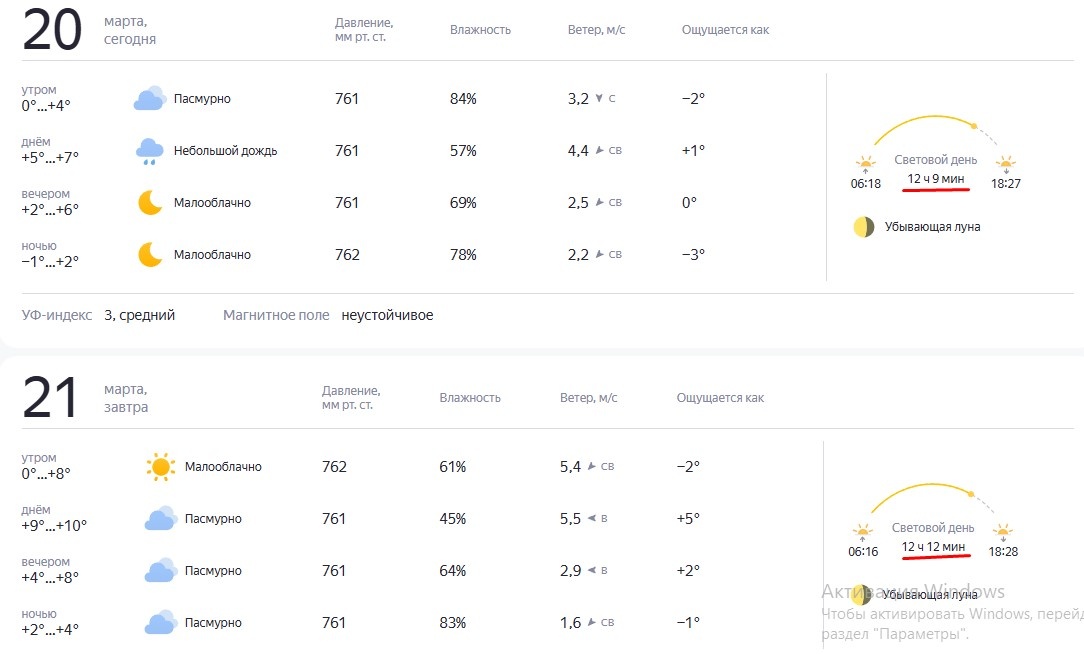Click the light rain icon beside Небольшой дождь
Image resolution: width=1084 pixels, height=654 pixels.
coord(150,151)
